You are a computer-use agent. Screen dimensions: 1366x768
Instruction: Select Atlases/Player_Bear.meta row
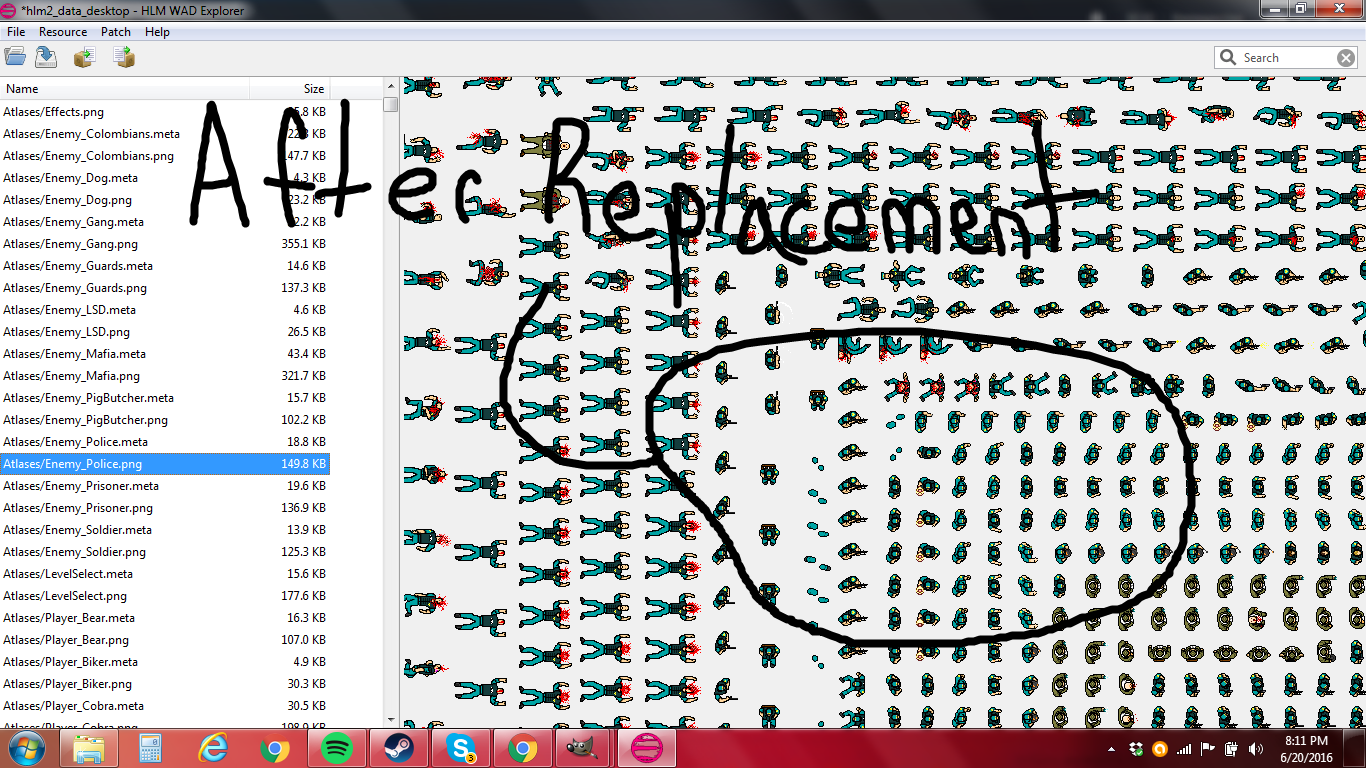tap(164, 618)
